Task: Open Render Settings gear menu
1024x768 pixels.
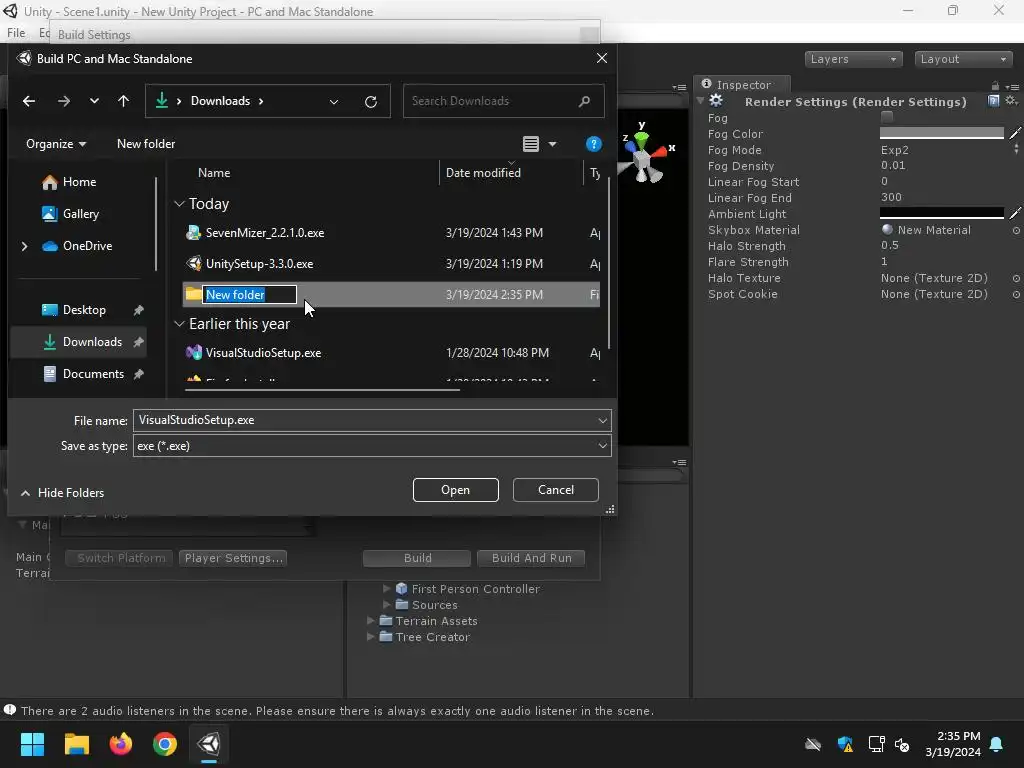Action: point(1011,101)
